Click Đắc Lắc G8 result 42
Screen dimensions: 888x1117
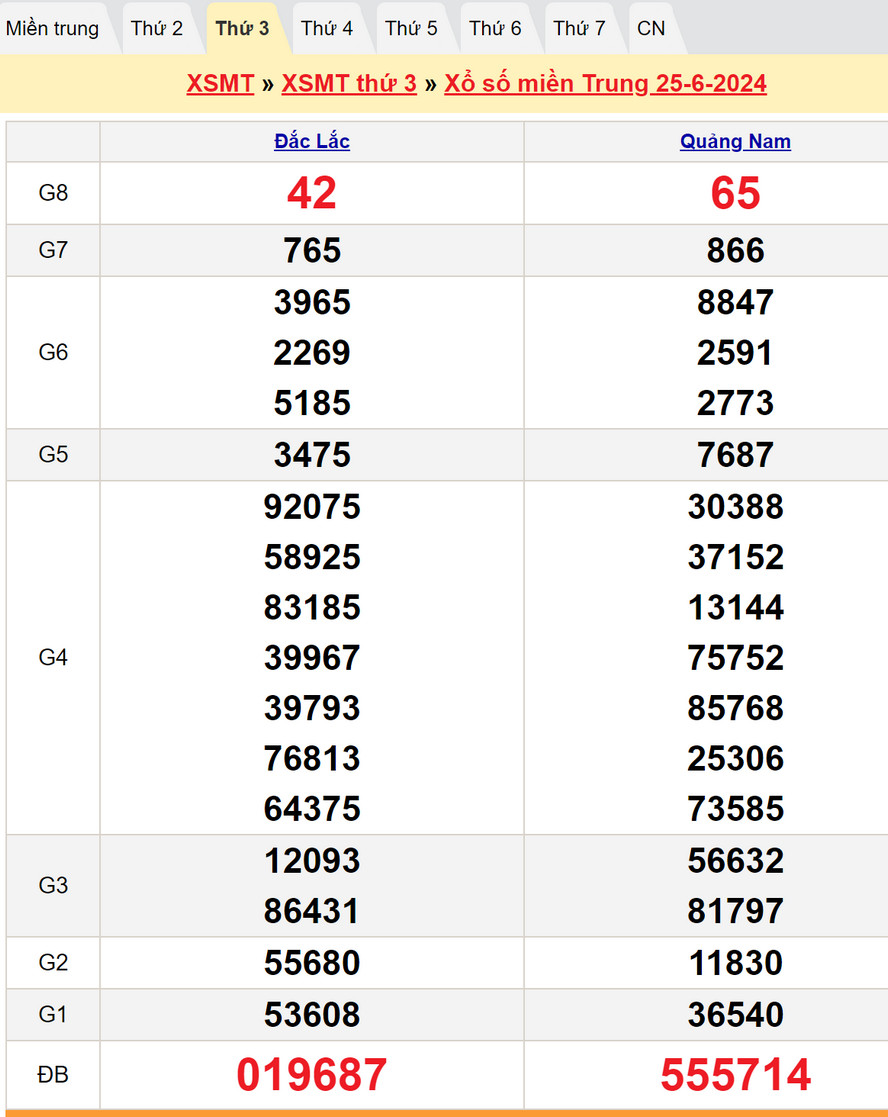tap(312, 193)
